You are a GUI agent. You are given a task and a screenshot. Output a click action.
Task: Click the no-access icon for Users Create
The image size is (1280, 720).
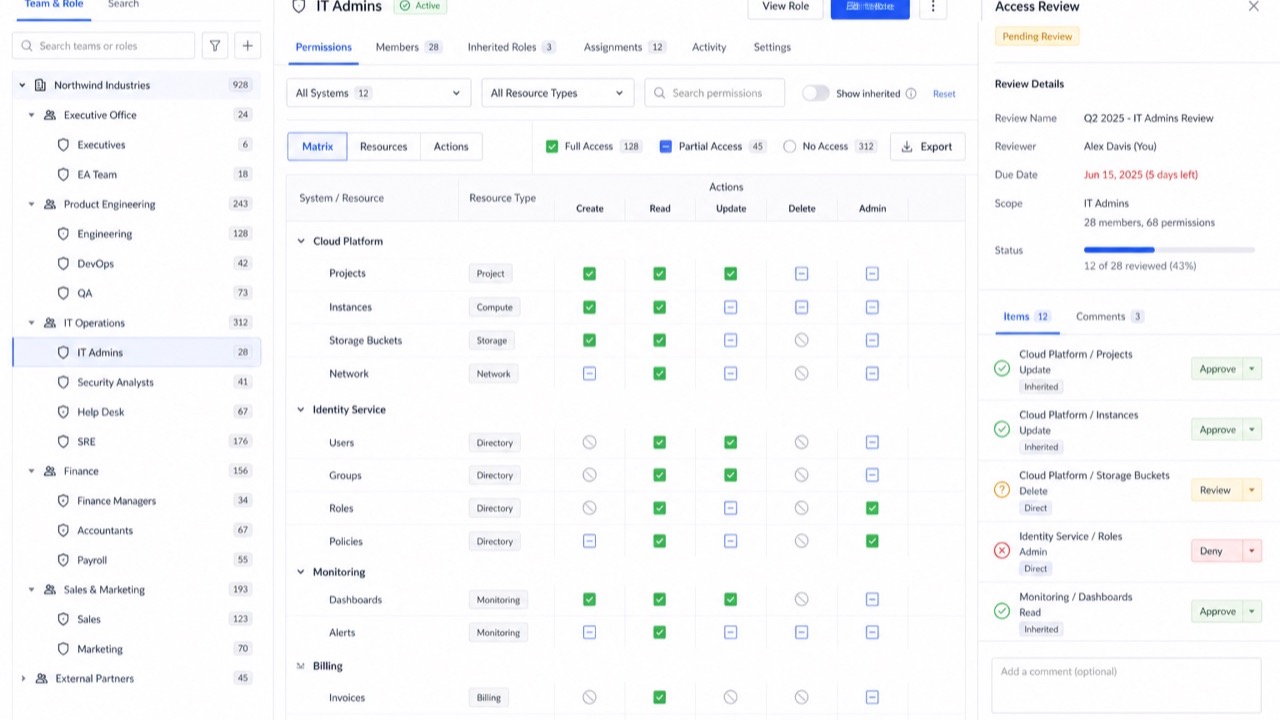[590, 442]
